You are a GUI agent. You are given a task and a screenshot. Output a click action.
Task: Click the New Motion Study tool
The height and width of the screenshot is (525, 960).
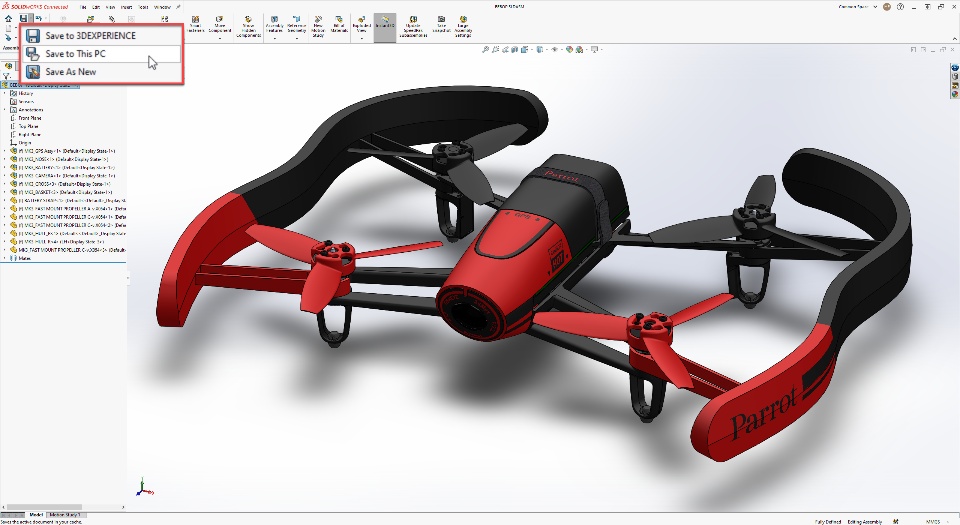[318, 27]
